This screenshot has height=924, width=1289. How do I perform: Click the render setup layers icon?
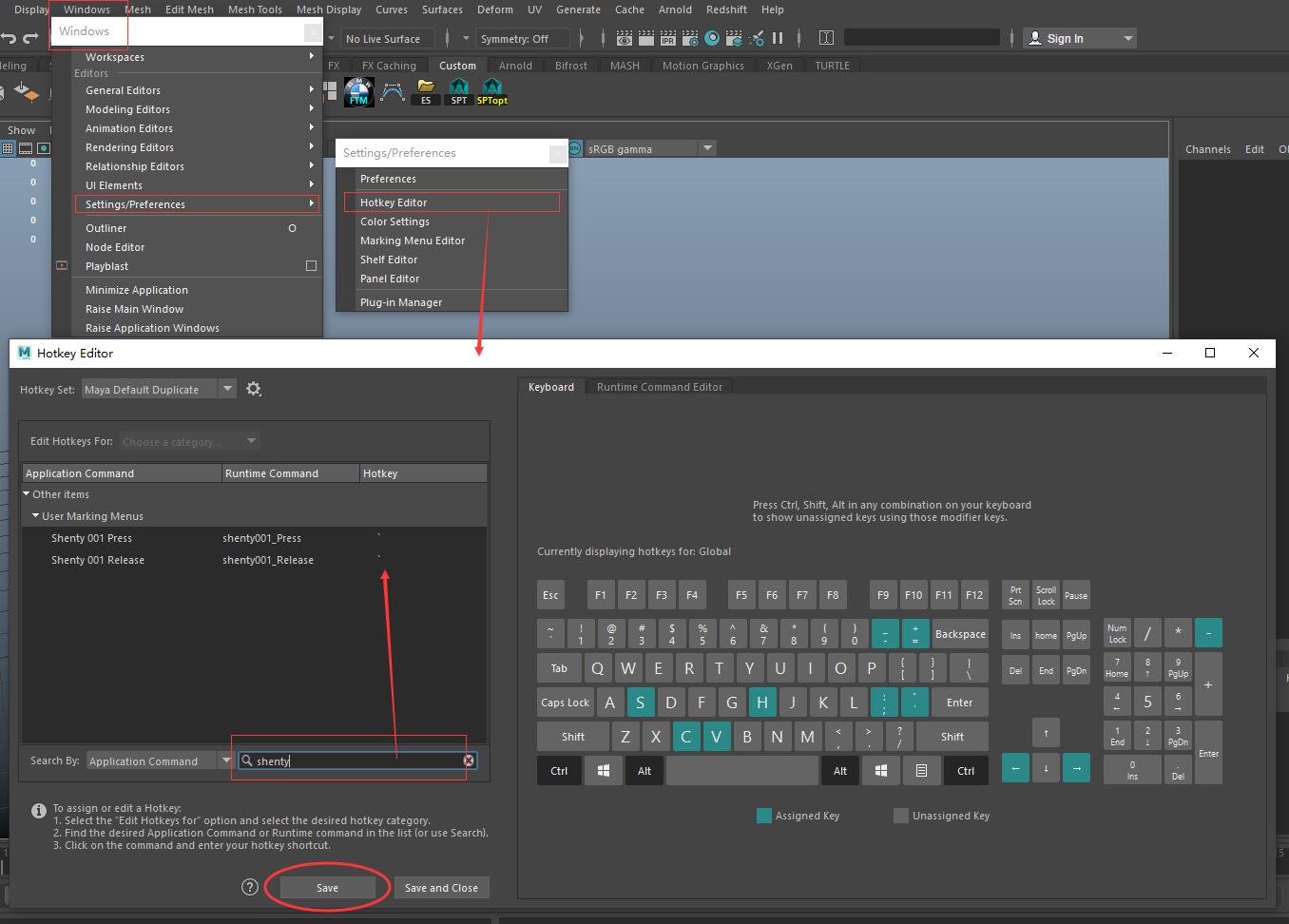tap(734, 39)
